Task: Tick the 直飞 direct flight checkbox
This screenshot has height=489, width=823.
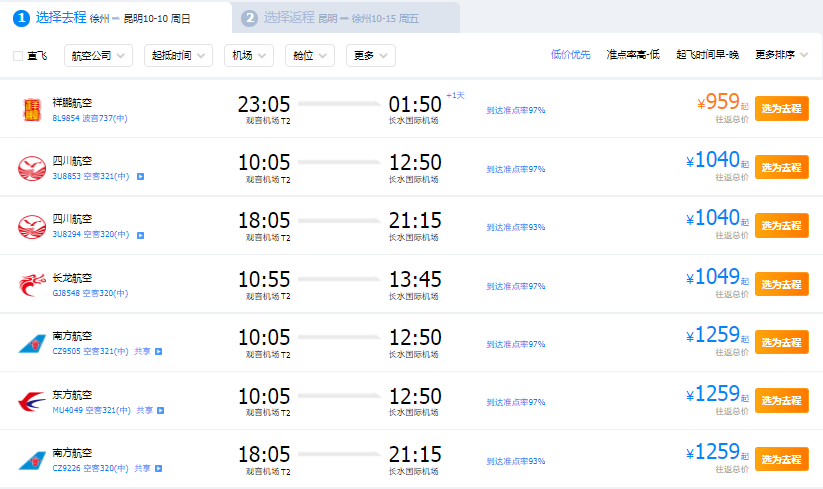Action: pyautogui.click(x=18, y=56)
